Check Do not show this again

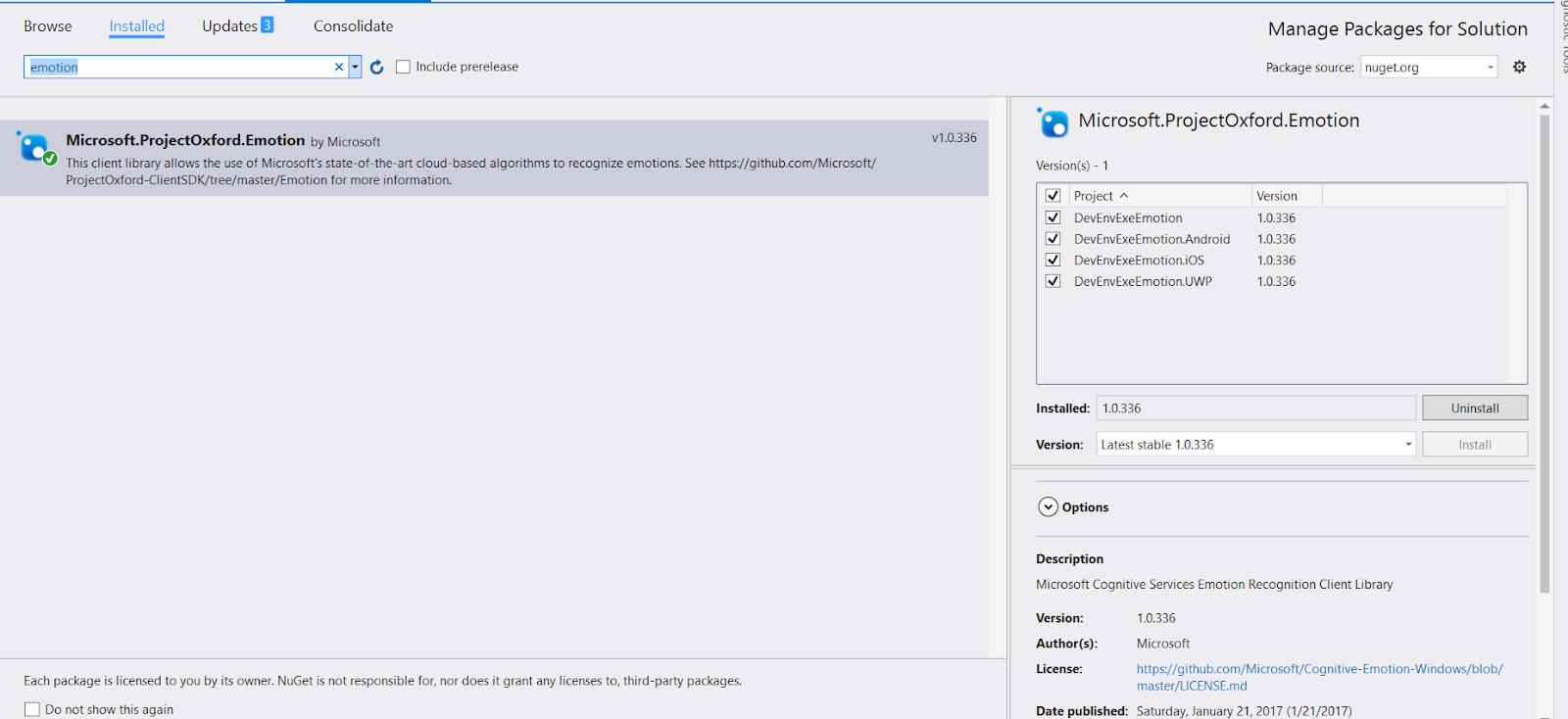click(x=32, y=709)
